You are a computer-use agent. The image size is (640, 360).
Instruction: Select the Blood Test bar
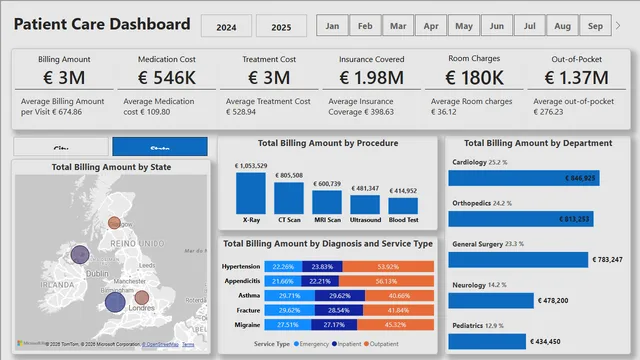pyautogui.click(x=403, y=206)
